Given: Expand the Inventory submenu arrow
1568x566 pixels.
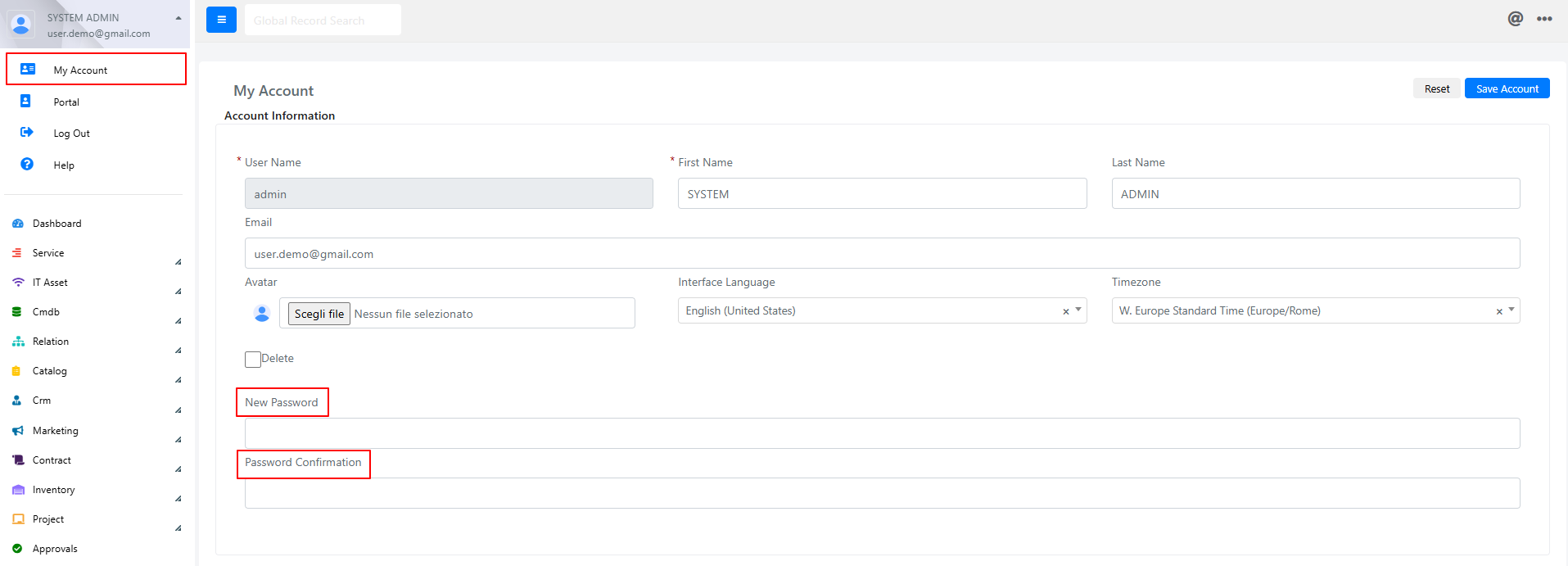Looking at the screenshot, I should [x=178, y=499].
